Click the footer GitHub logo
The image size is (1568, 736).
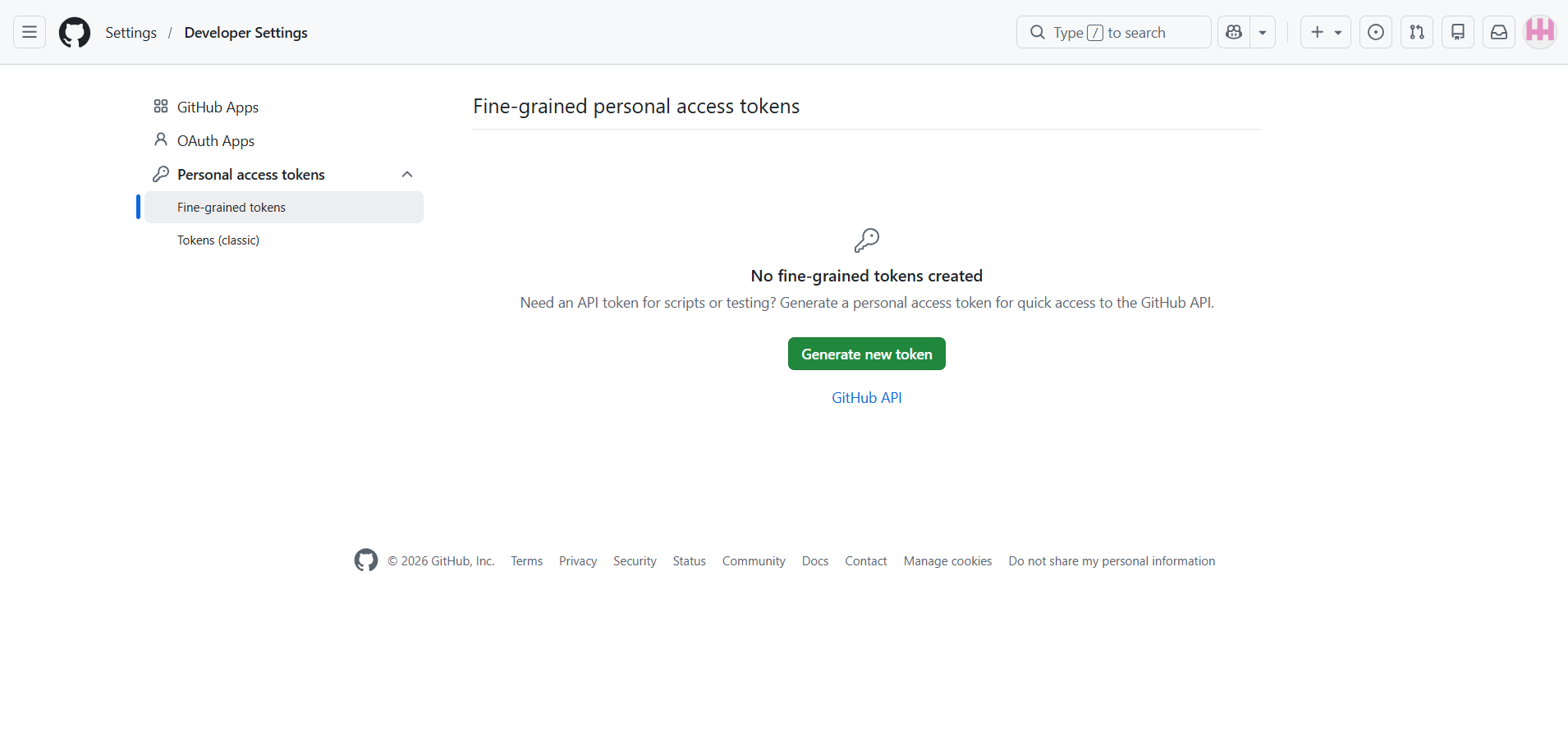[366, 560]
